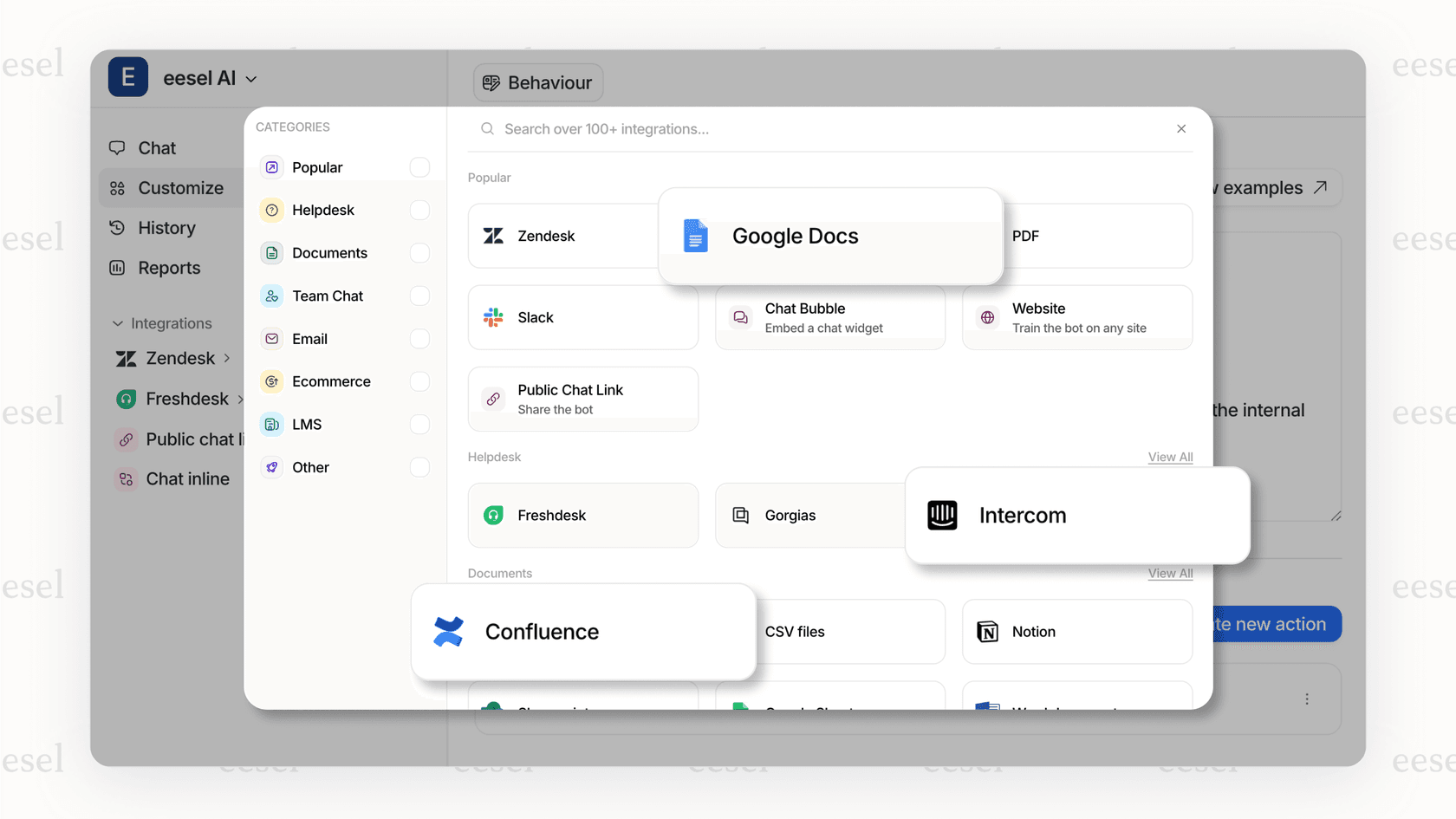Click the Website globe icon
The width and height of the screenshot is (1456, 819).
[x=987, y=317]
